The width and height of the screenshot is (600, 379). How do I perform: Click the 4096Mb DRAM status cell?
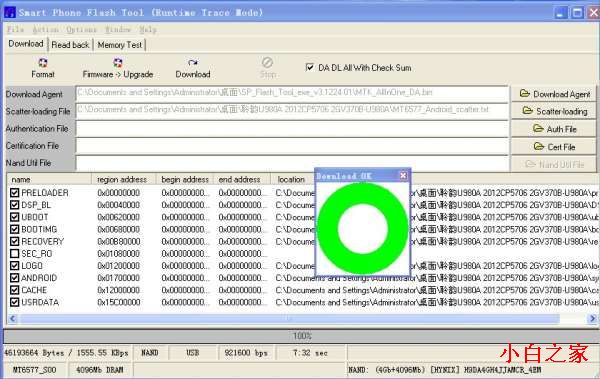pyautogui.click(x=100, y=370)
